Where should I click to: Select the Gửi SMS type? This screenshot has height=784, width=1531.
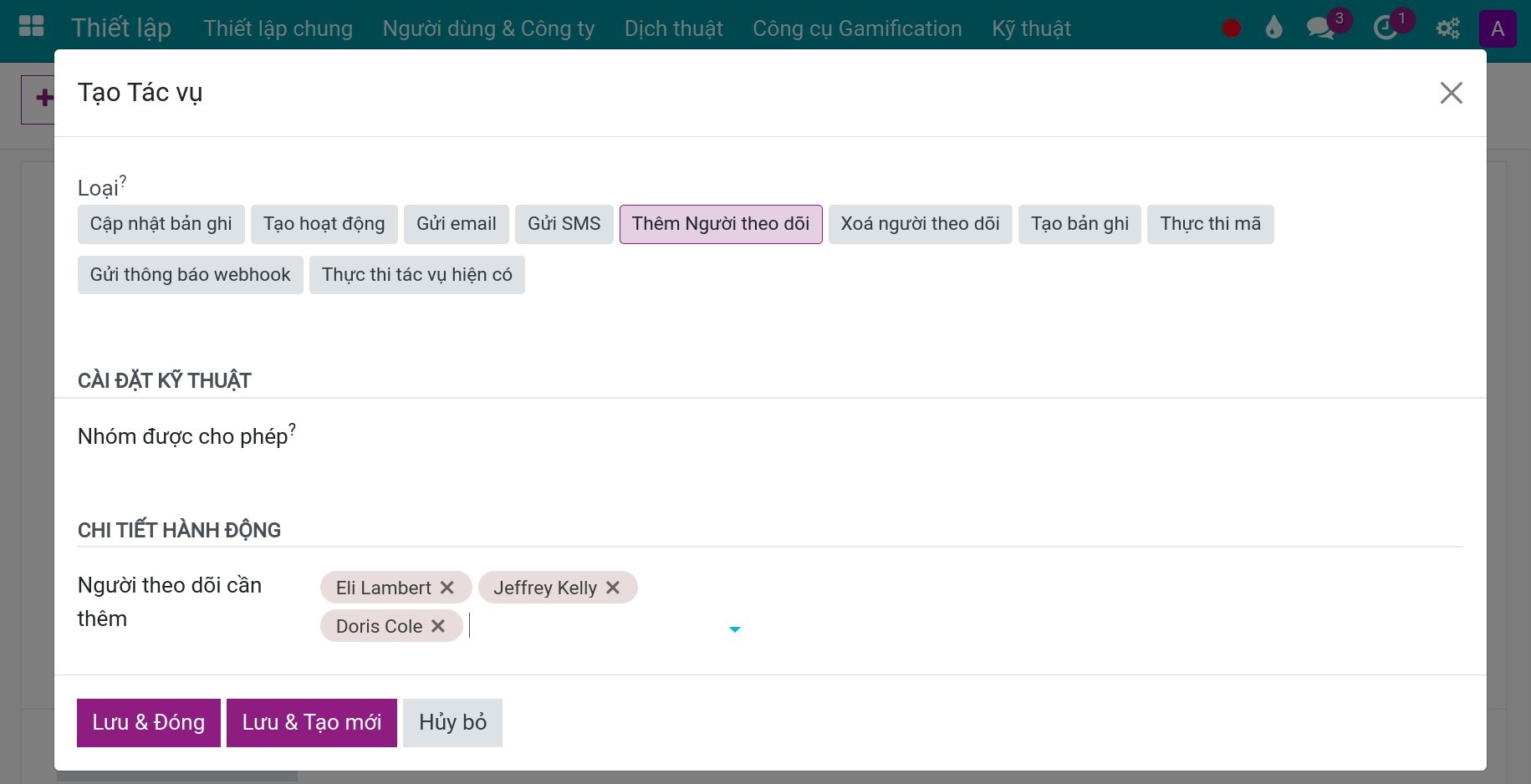(x=564, y=224)
